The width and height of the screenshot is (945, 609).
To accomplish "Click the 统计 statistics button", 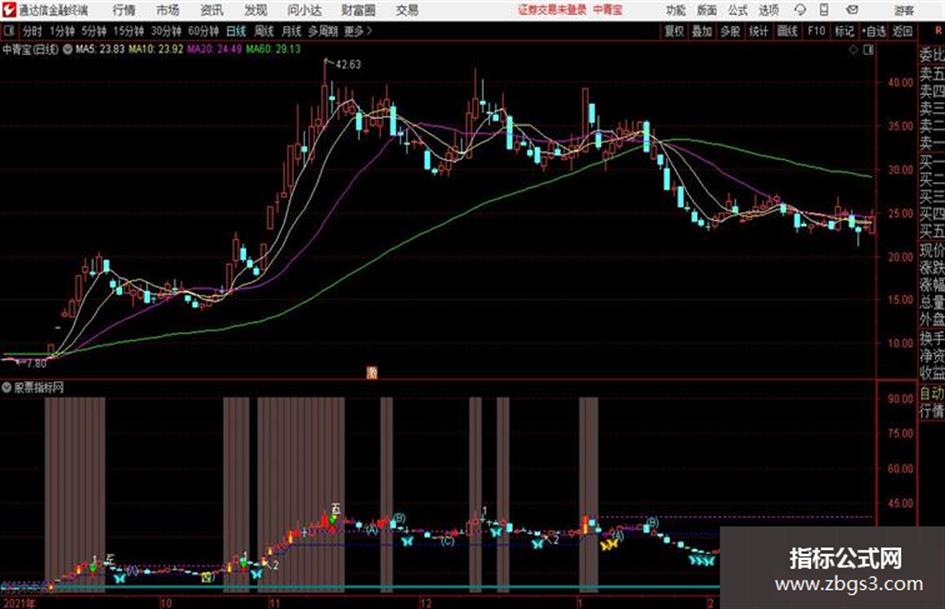I will pos(759,31).
